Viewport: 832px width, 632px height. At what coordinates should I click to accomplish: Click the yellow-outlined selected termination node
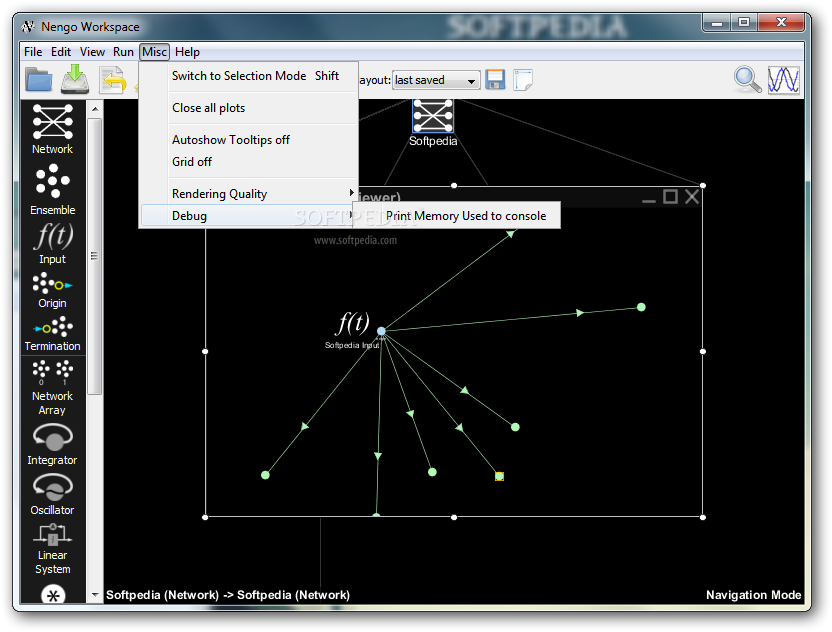point(499,477)
